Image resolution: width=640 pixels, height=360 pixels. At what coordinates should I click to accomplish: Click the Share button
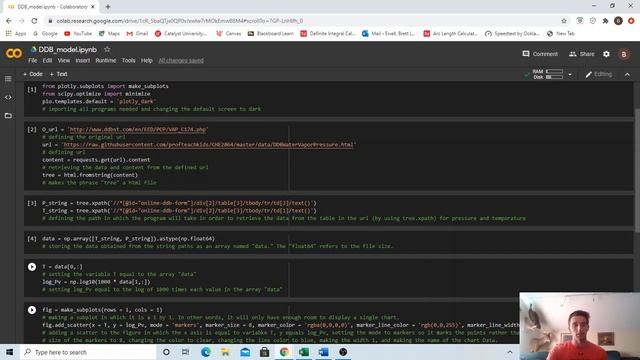582,54
